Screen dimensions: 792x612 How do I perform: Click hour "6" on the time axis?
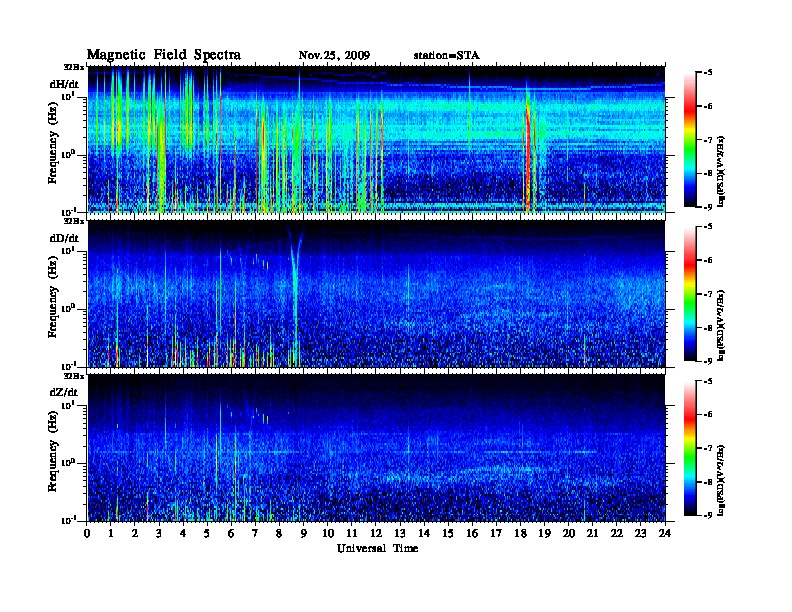(x=231, y=534)
